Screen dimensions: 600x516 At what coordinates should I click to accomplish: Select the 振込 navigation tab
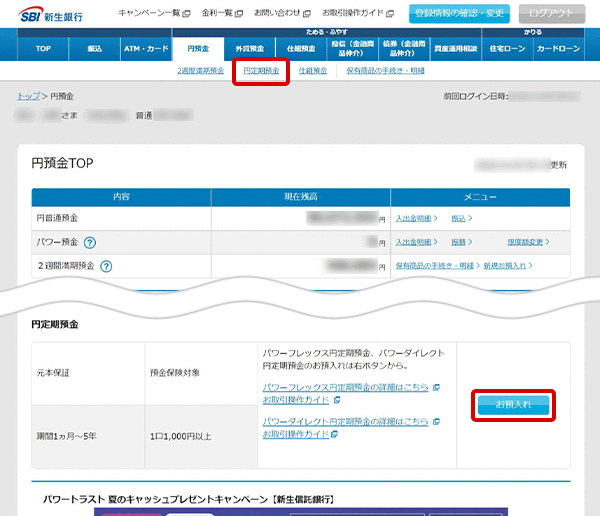pyautogui.click(x=95, y=49)
